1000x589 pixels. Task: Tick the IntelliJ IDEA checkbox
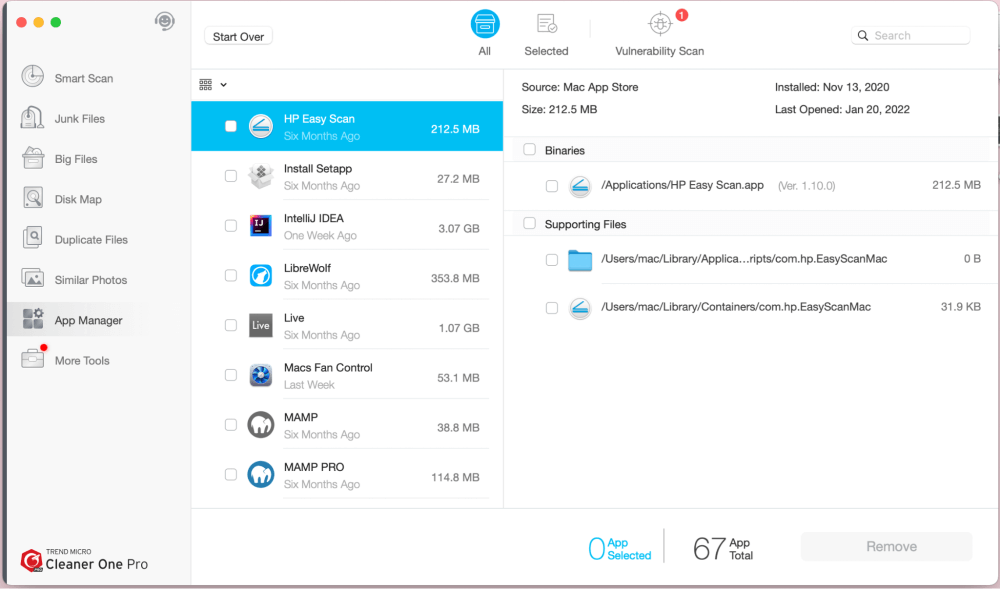pyautogui.click(x=231, y=226)
